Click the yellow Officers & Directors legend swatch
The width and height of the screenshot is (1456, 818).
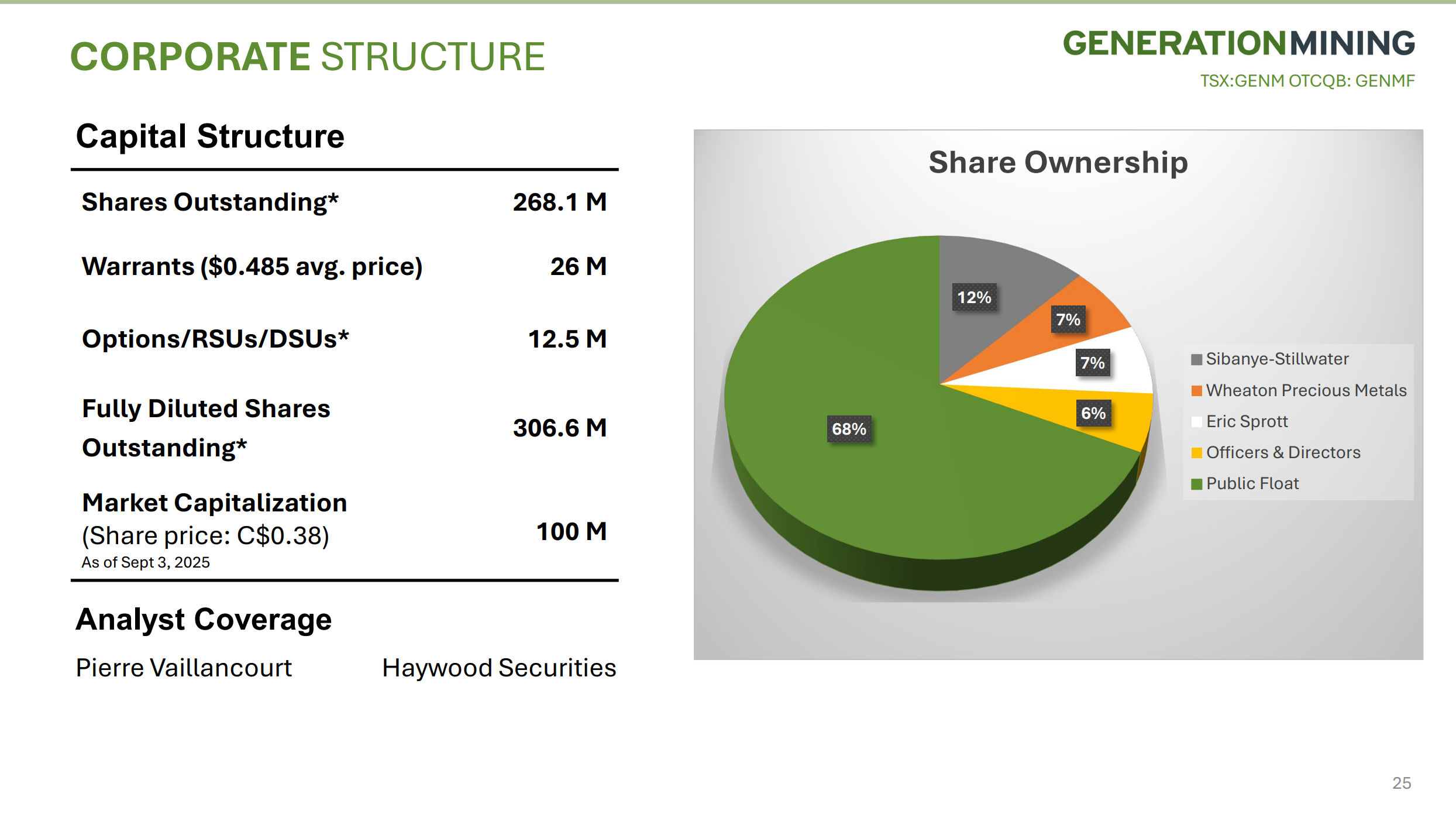tap(1196, 452)
